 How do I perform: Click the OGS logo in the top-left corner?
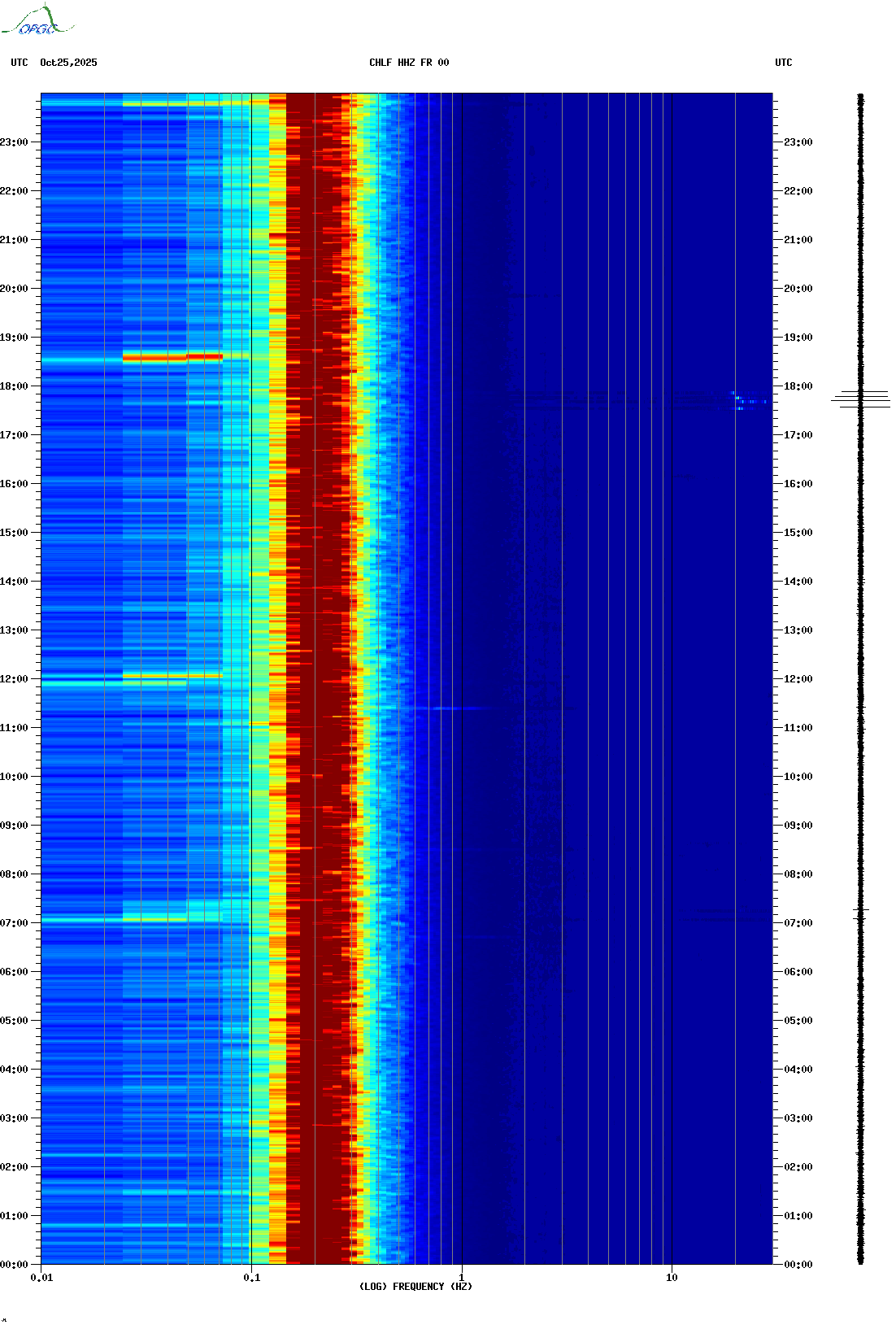click(37, 21)
